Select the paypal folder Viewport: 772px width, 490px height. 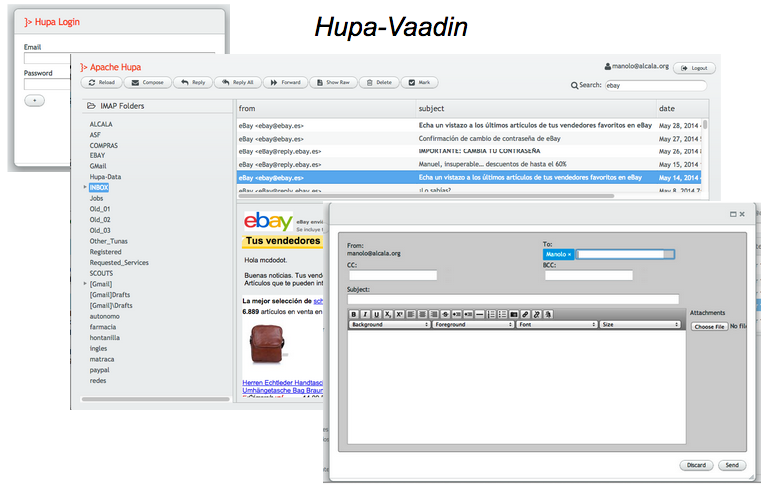pyautogui.click(x=99, y=370)
